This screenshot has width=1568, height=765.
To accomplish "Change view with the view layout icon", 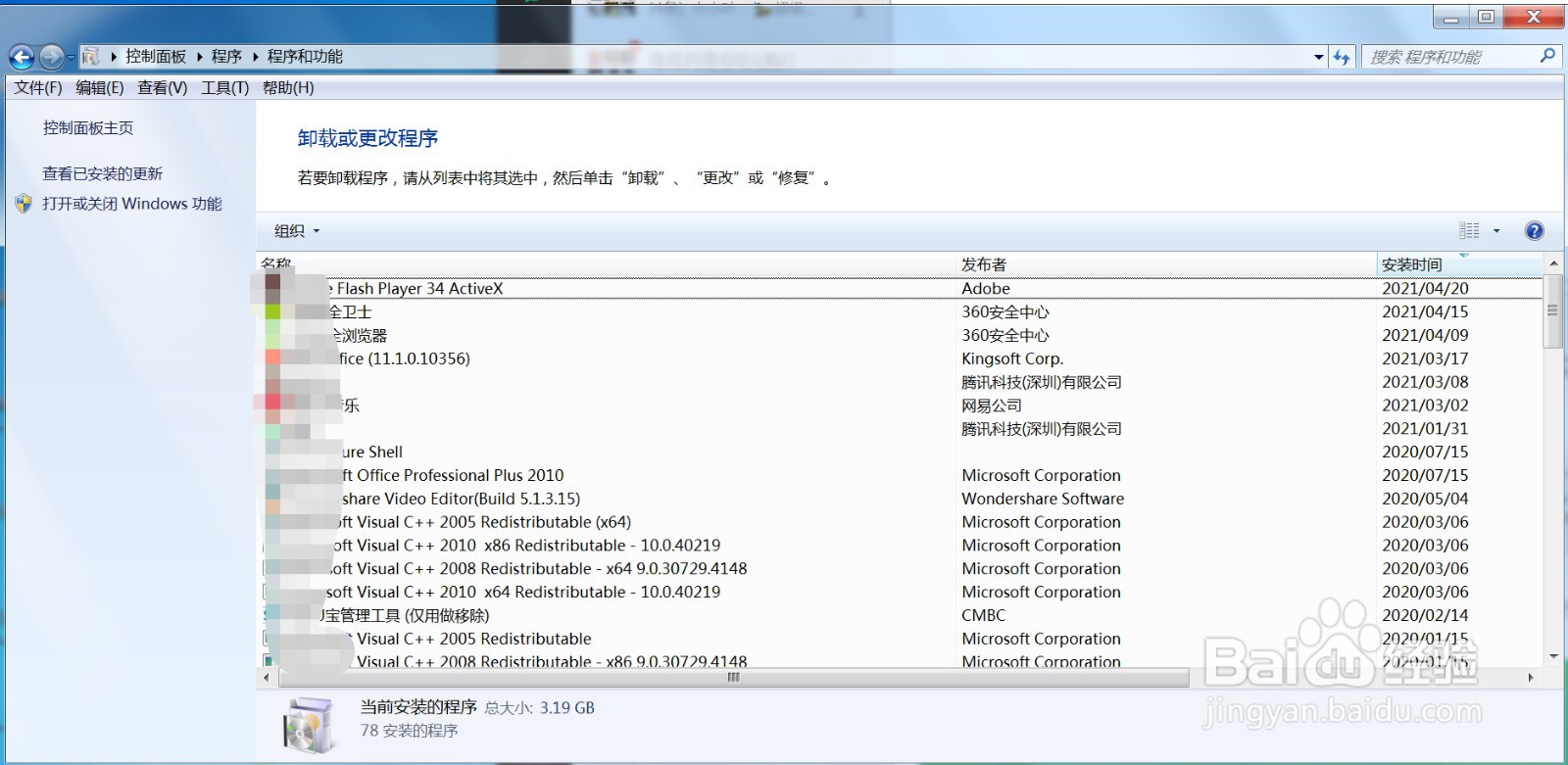I will [x=1469, y=230].
